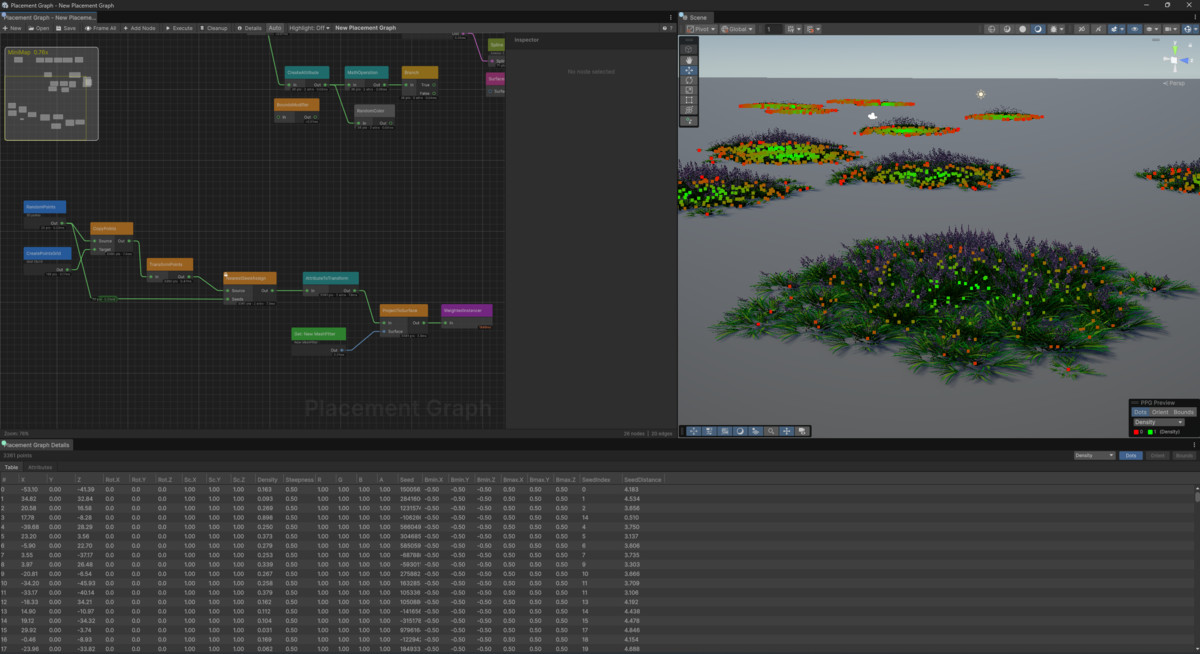1200x654 pixels.
Task: Click the Density column header
Action: click(x=267, y=480)
